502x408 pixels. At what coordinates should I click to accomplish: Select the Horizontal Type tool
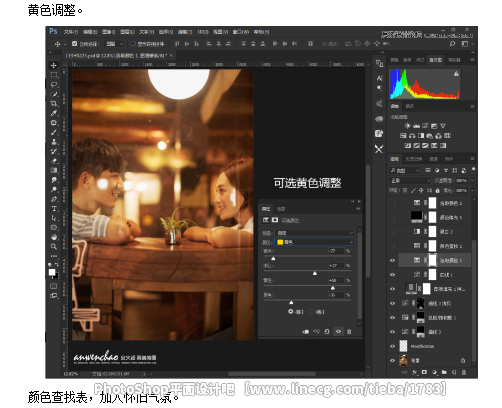[x=53, y=209]
